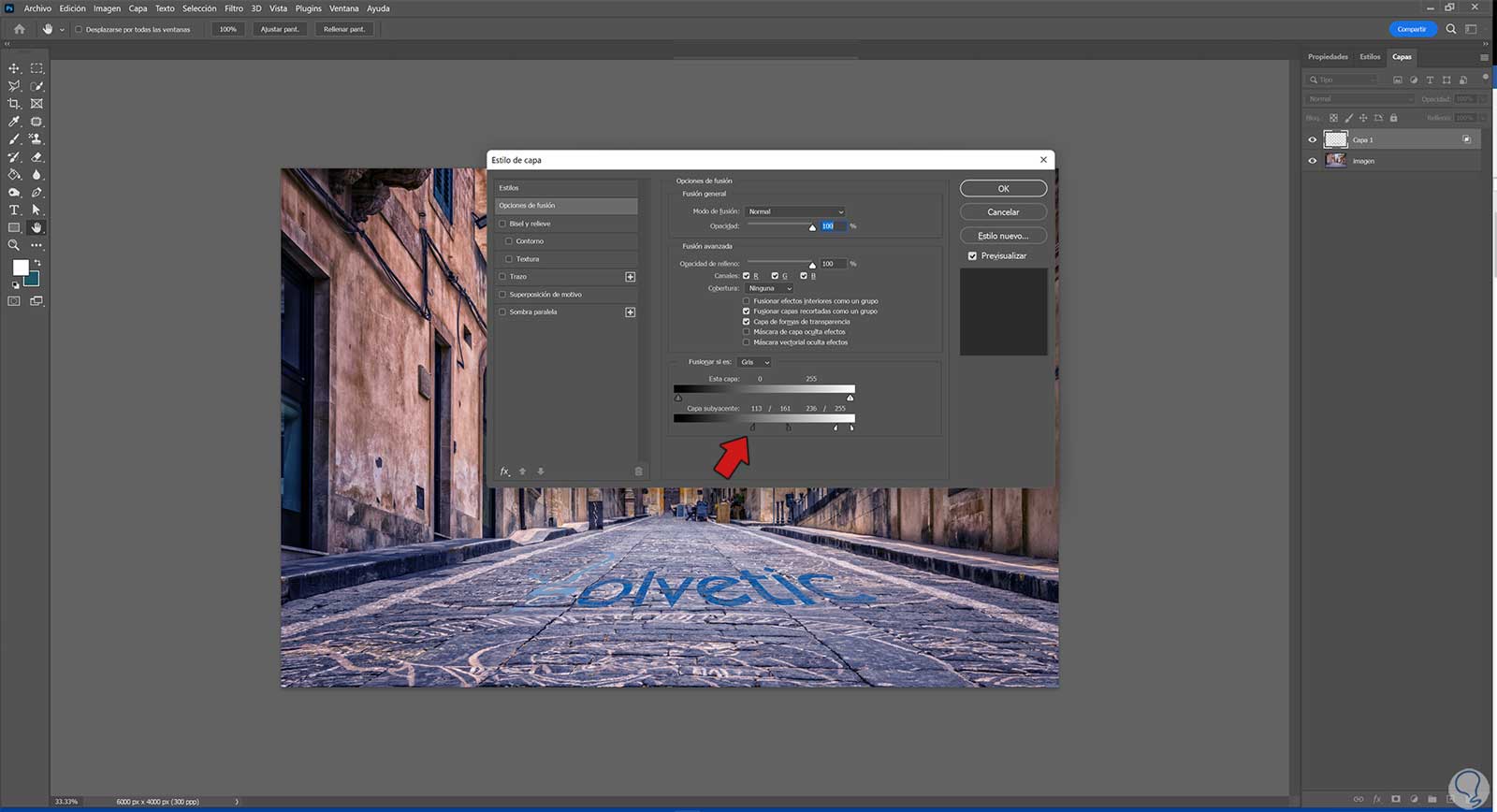Click the Trazo add-effect plus icon
1497x812 pixels.
[630, 277]
